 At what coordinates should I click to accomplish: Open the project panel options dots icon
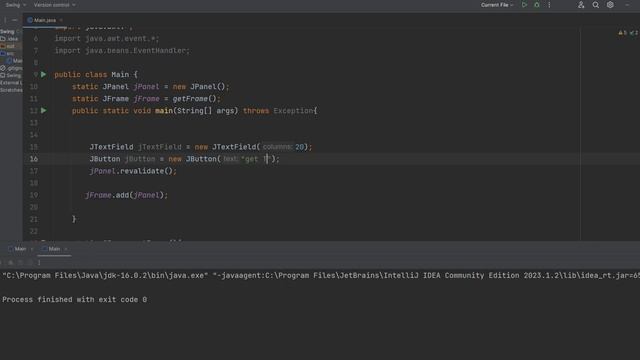click(x=5, y=20)
